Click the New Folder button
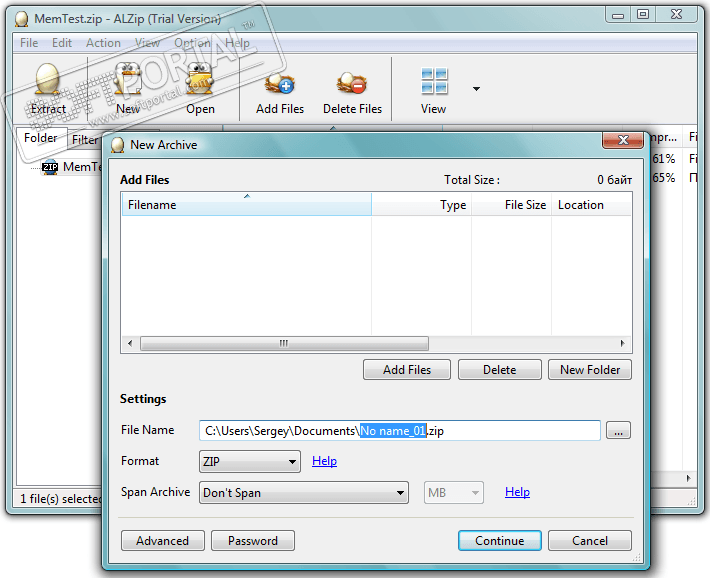This screenshot has height=578, width=710. (590, 370)
